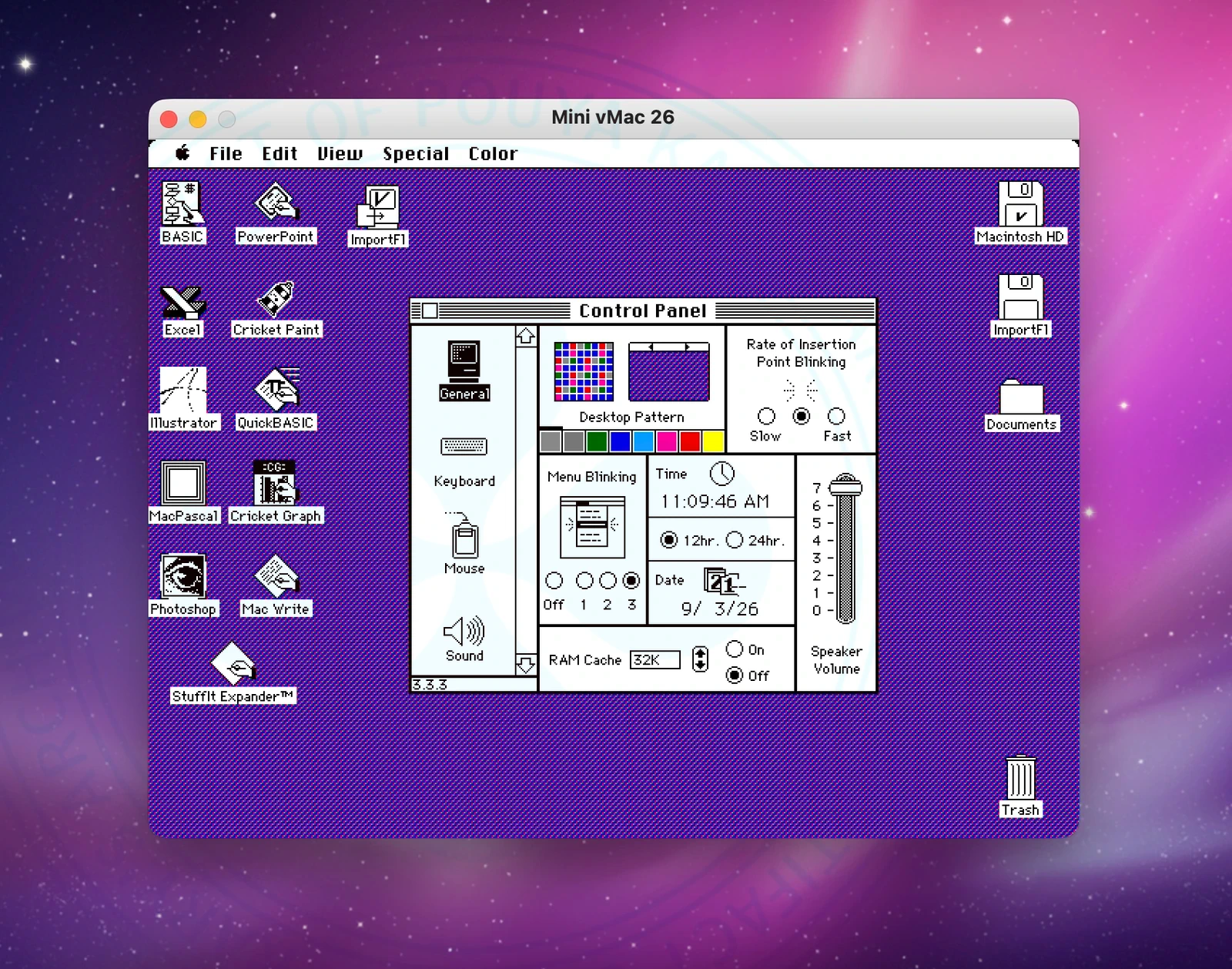Open the View menu
Image resolution: width=1232 pixels, height=969 pixels.
click(340, 153)
